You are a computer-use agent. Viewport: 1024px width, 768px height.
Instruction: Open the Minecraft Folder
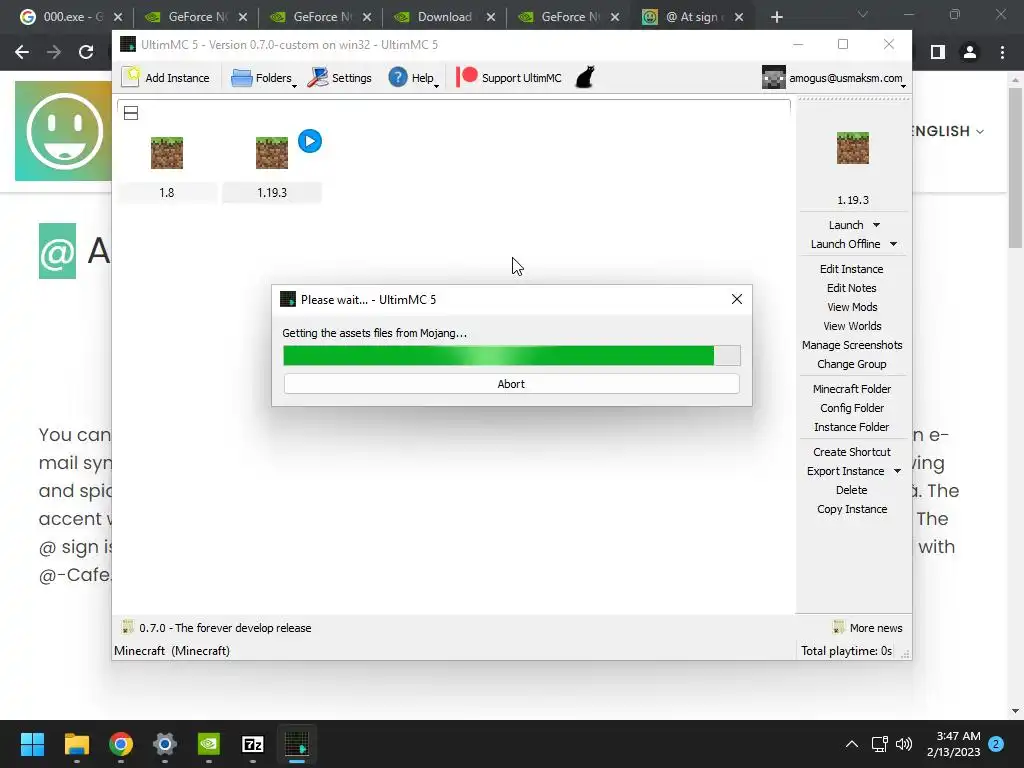pos(852,389)
